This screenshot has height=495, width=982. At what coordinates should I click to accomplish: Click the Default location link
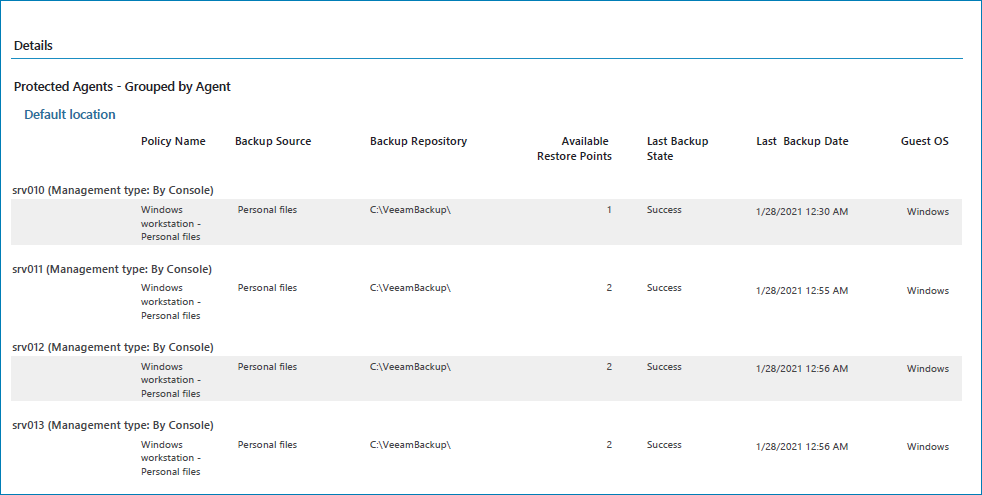coord(70,115)
